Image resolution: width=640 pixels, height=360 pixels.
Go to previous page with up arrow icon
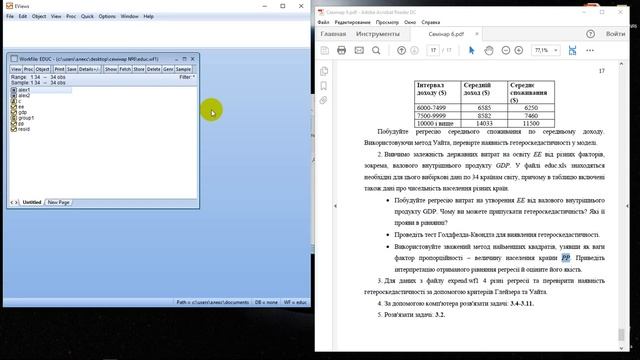coord(401,50)
